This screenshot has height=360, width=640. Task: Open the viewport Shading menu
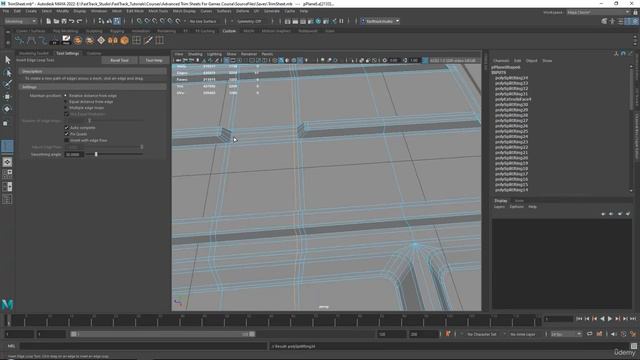click(x=195, y=54)
